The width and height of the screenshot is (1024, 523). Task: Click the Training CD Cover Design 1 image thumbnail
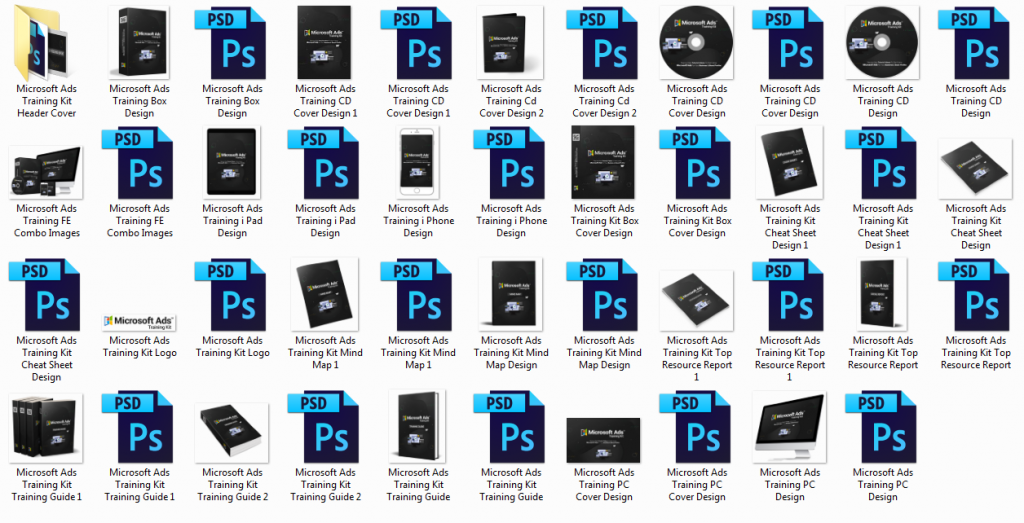(325, 42)
